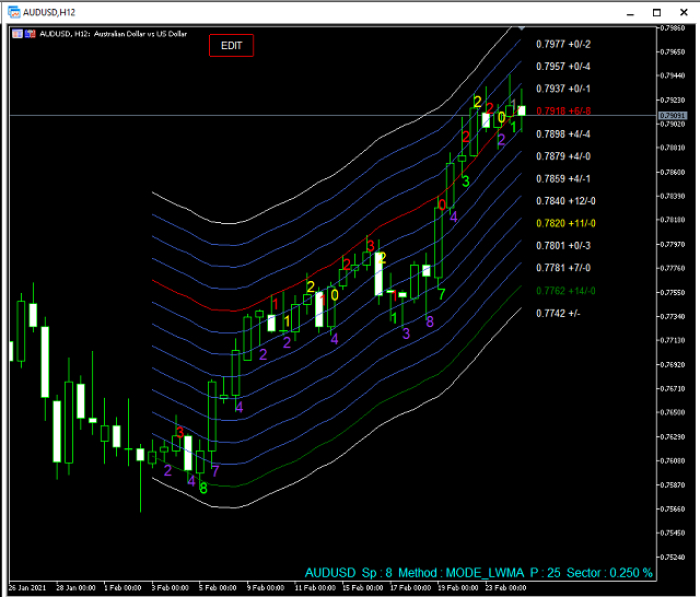Select the 0.7742 +/- level label
700x597 pixels.
click(x=558, y=313)
